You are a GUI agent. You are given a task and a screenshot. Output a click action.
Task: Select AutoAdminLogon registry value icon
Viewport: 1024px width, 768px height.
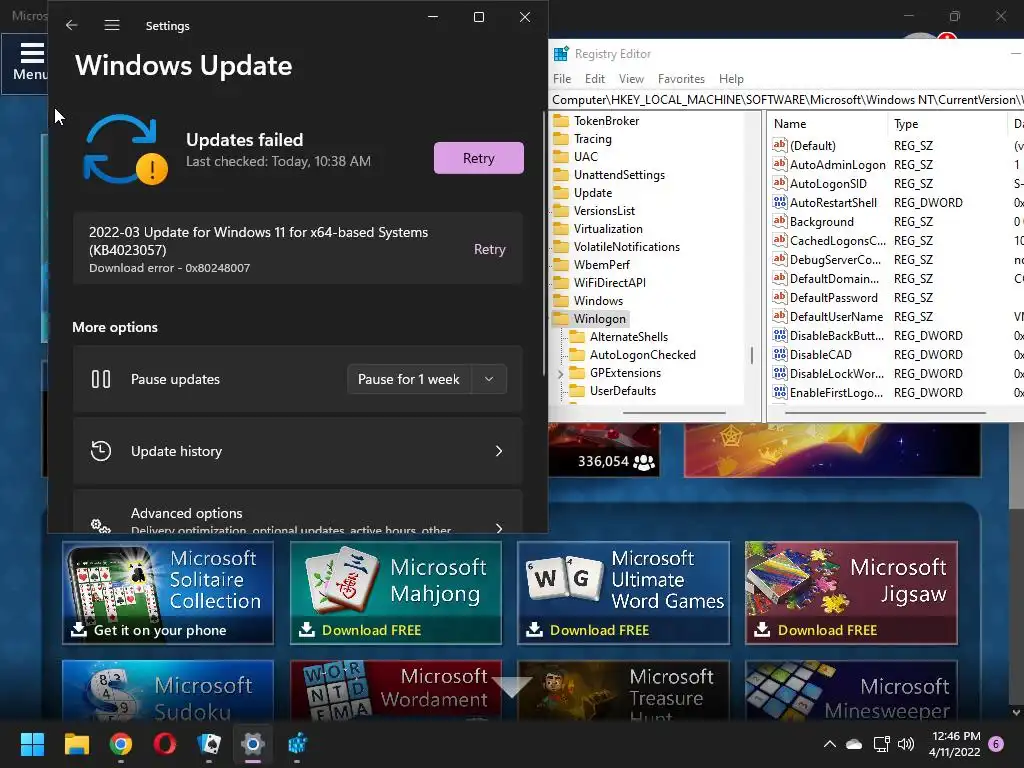tap(779, 165)
